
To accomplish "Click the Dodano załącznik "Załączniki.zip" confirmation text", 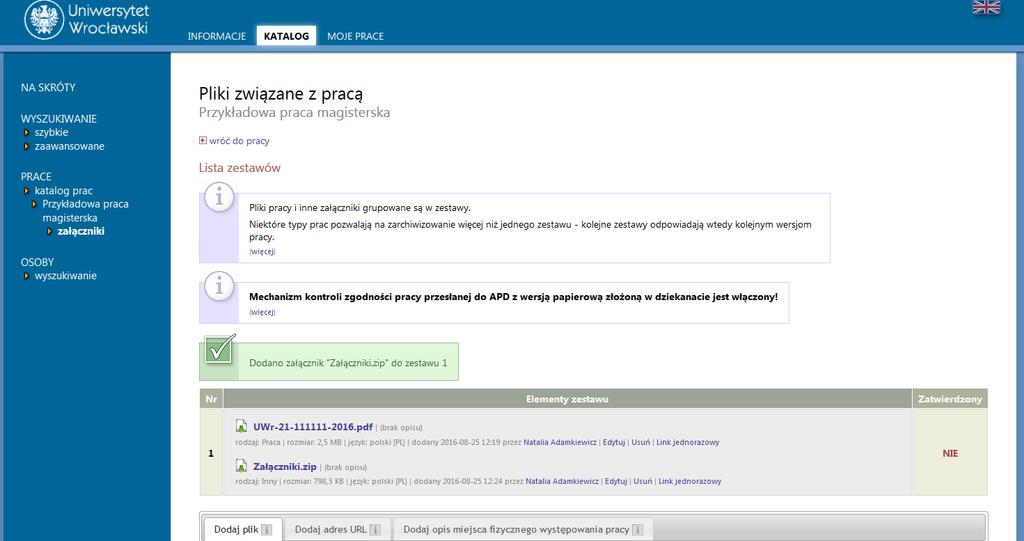I will tap(348, 363).
